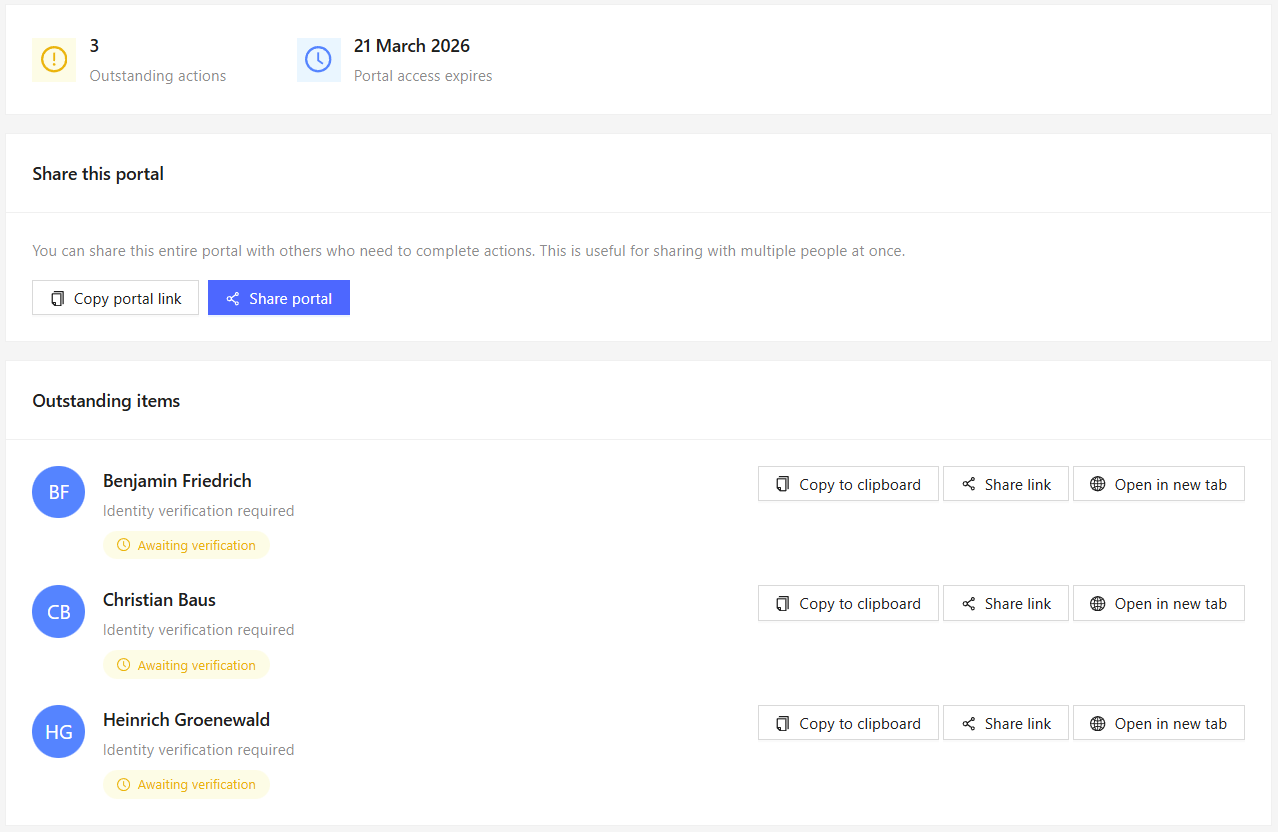
Task: Click Benjamin Friedrich's 'Awaiting verification' badge
Action: [x=186, y=545]
